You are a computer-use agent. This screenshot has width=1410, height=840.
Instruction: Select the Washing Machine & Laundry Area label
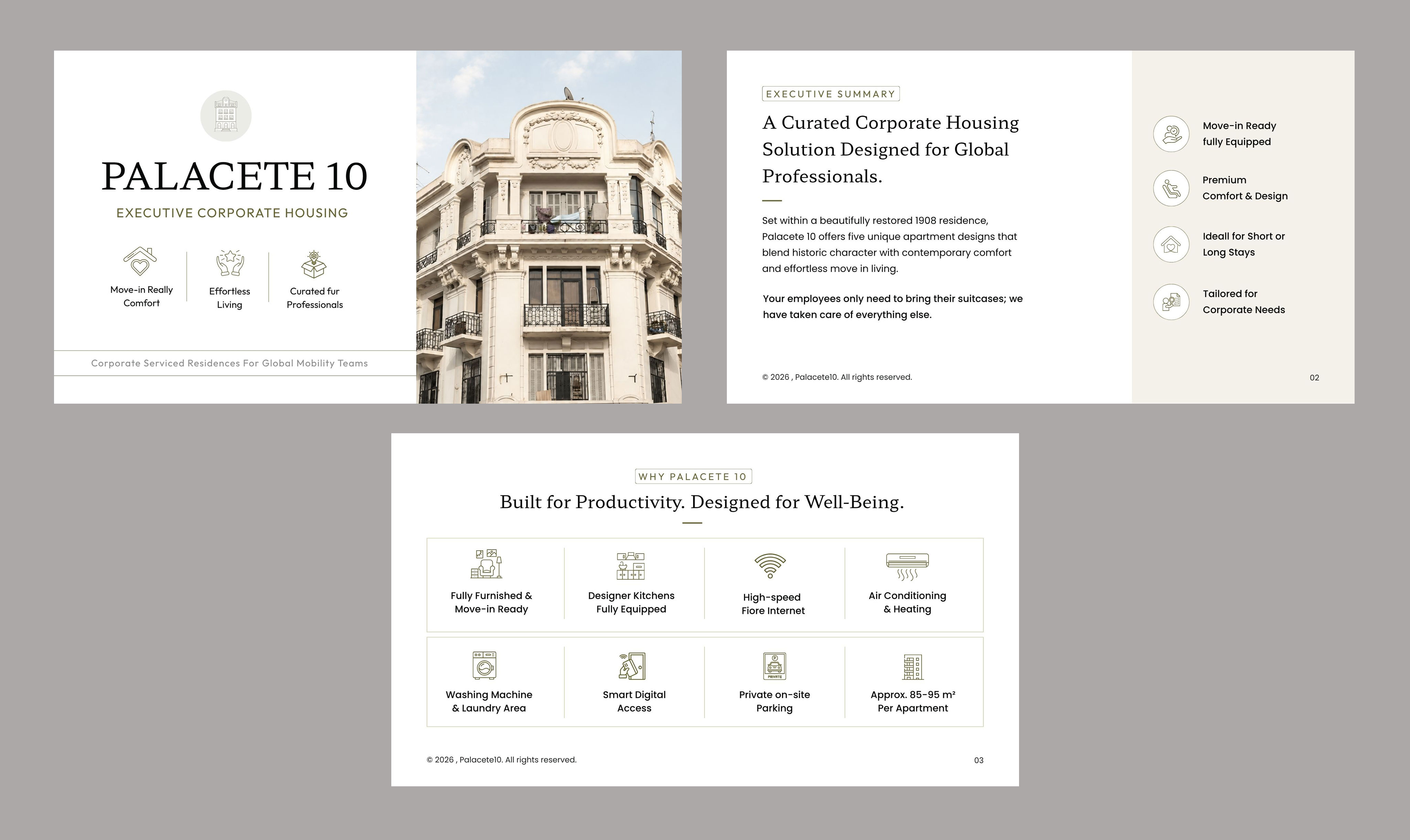pos(489,701)
